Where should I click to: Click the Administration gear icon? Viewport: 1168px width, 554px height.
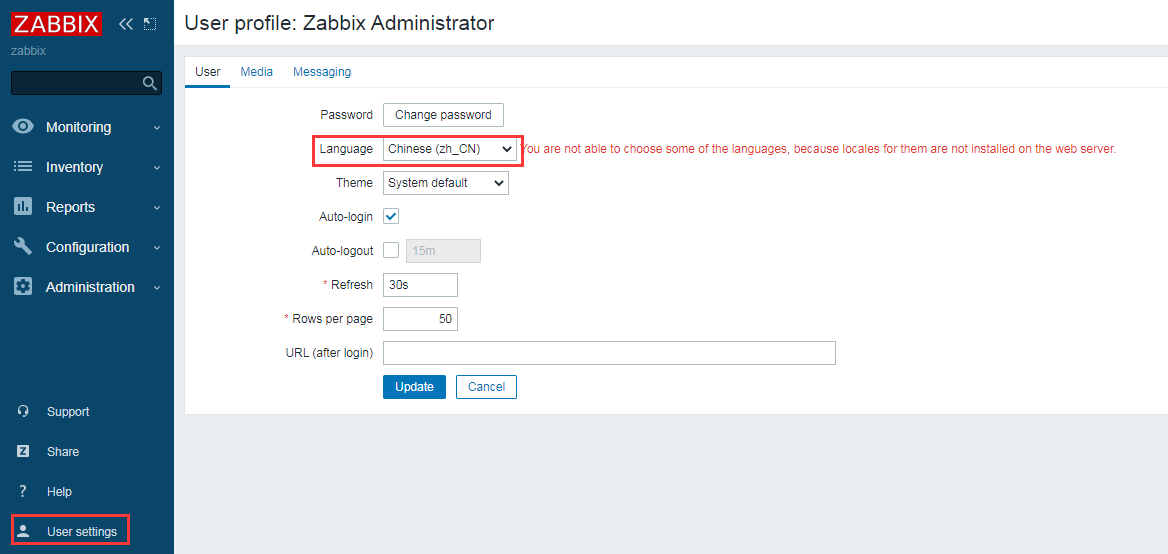(23, 287)
